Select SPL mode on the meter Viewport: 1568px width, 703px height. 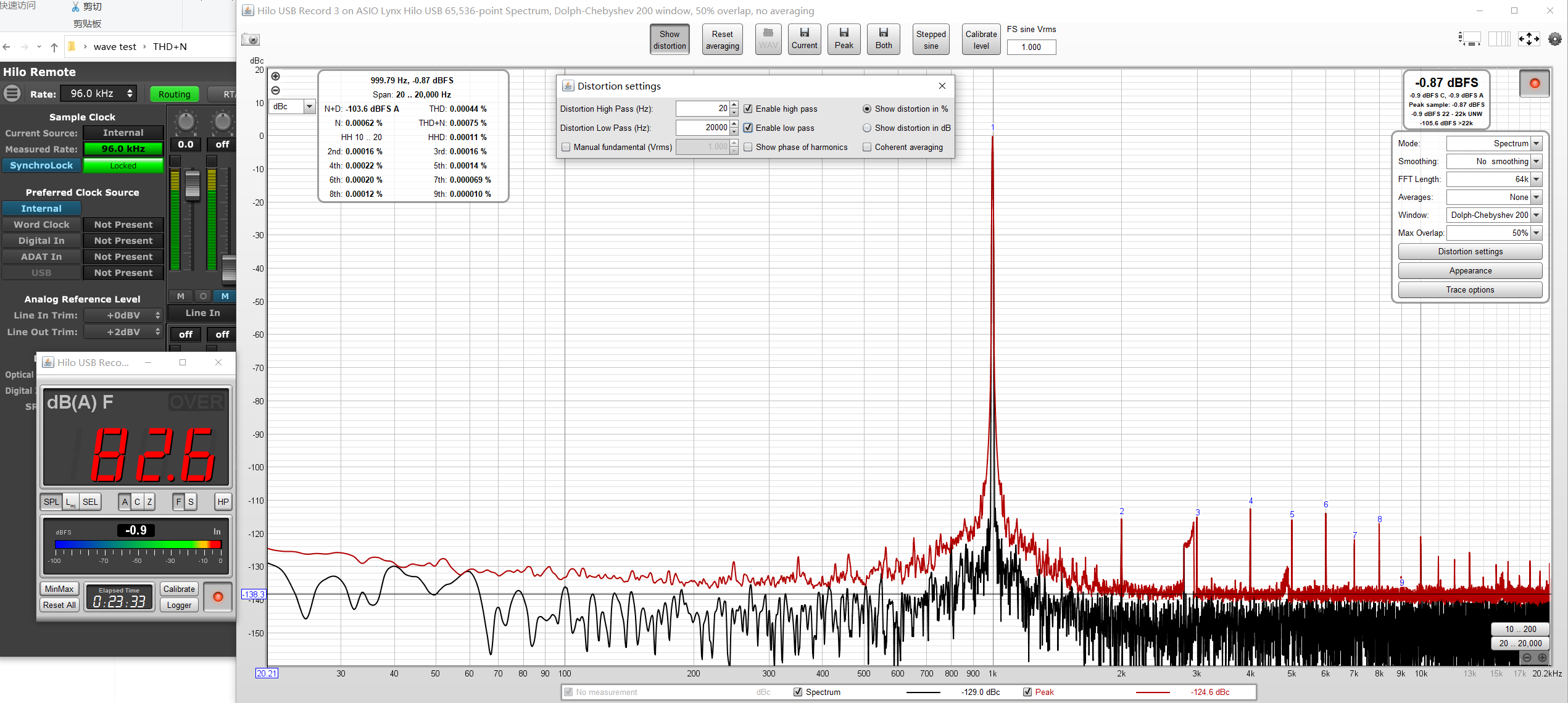(51, 502)
